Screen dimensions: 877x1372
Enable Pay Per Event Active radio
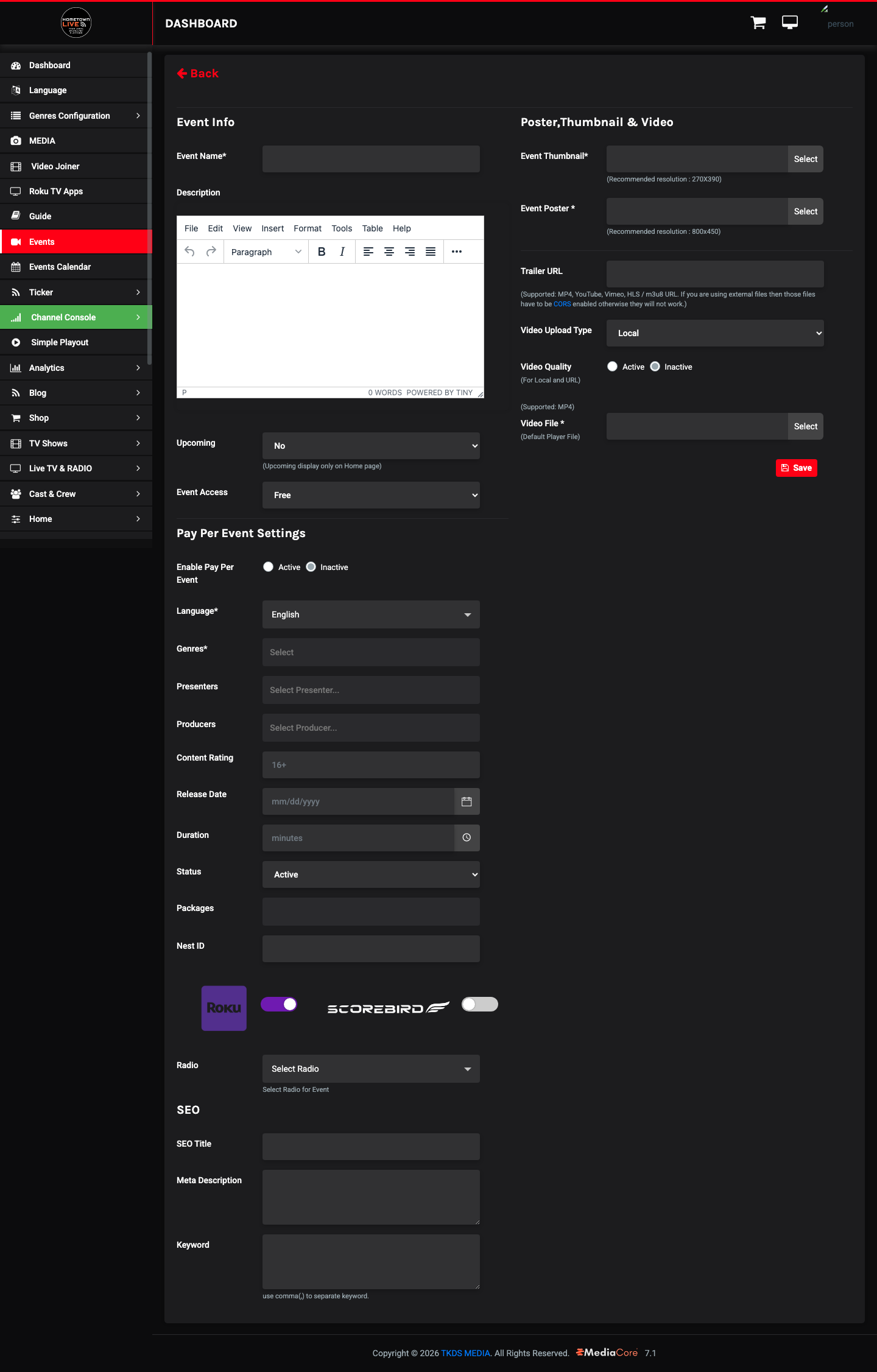(x=269, y=567)
